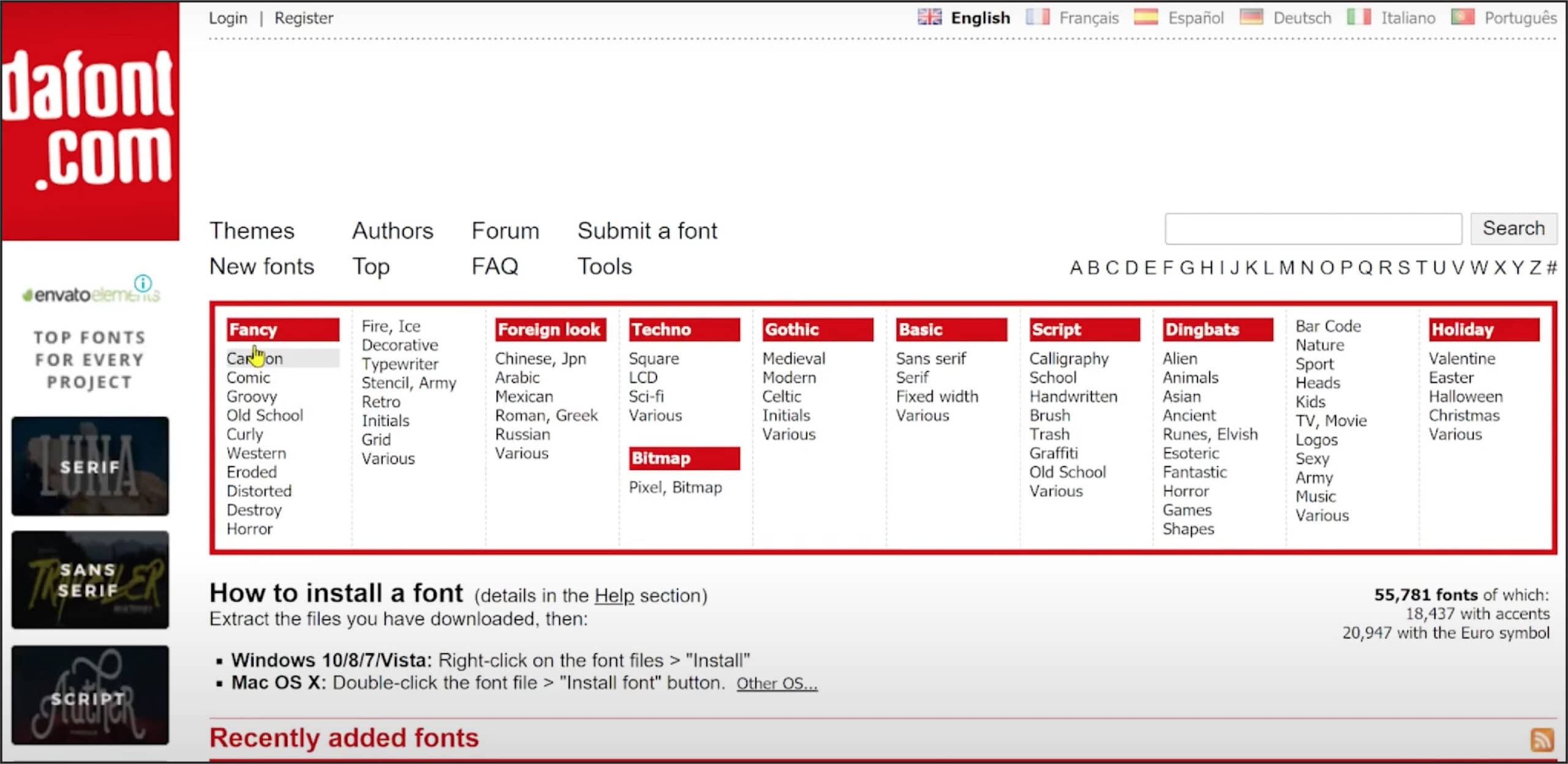This screenshot has width=1568, height=764.
Task: Click the Login link
Action: [228, 18]
